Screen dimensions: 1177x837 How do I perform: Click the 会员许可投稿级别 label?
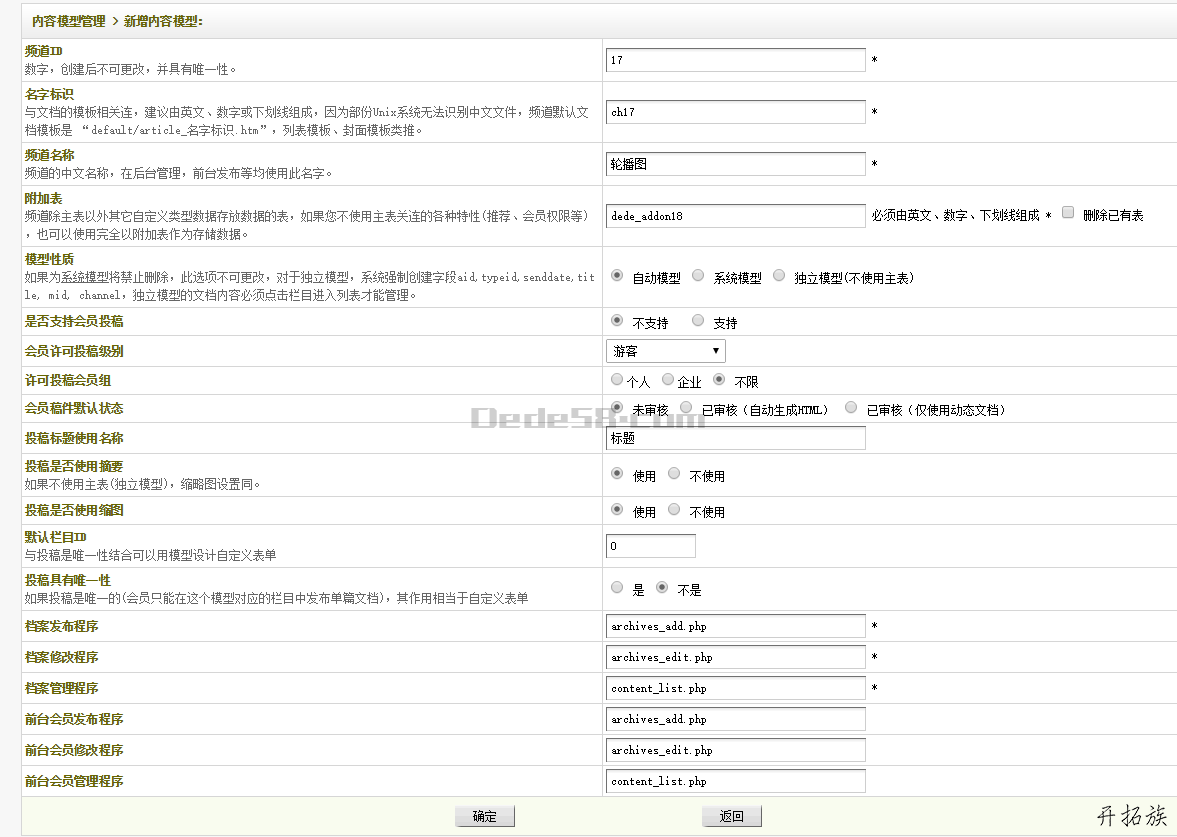(x=74, y=351)
